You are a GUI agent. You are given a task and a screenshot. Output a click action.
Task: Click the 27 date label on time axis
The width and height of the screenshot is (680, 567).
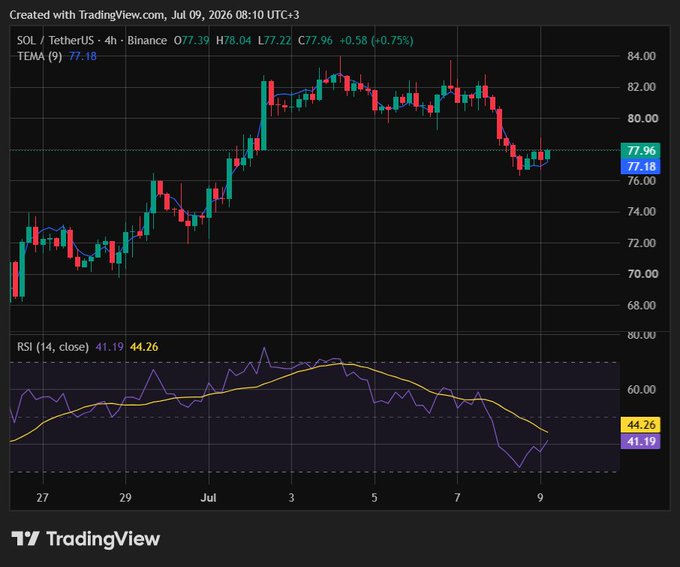click(x=42, y=498)
